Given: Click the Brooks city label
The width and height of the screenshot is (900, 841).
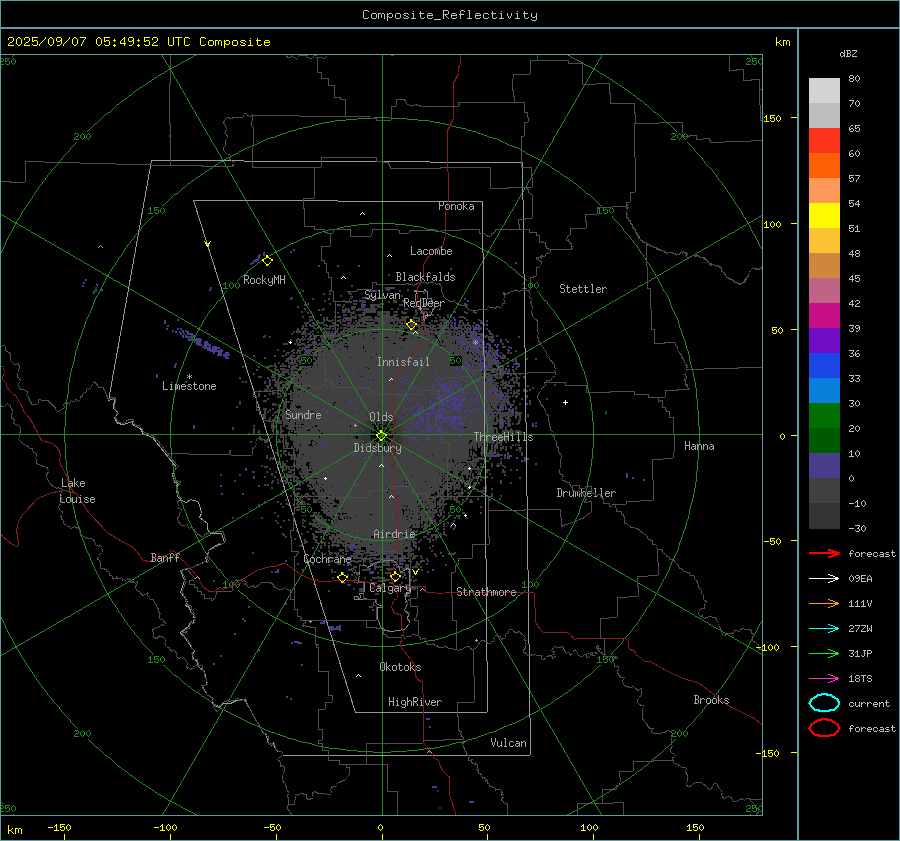Looking at the screenshot, I should [711, 700].
